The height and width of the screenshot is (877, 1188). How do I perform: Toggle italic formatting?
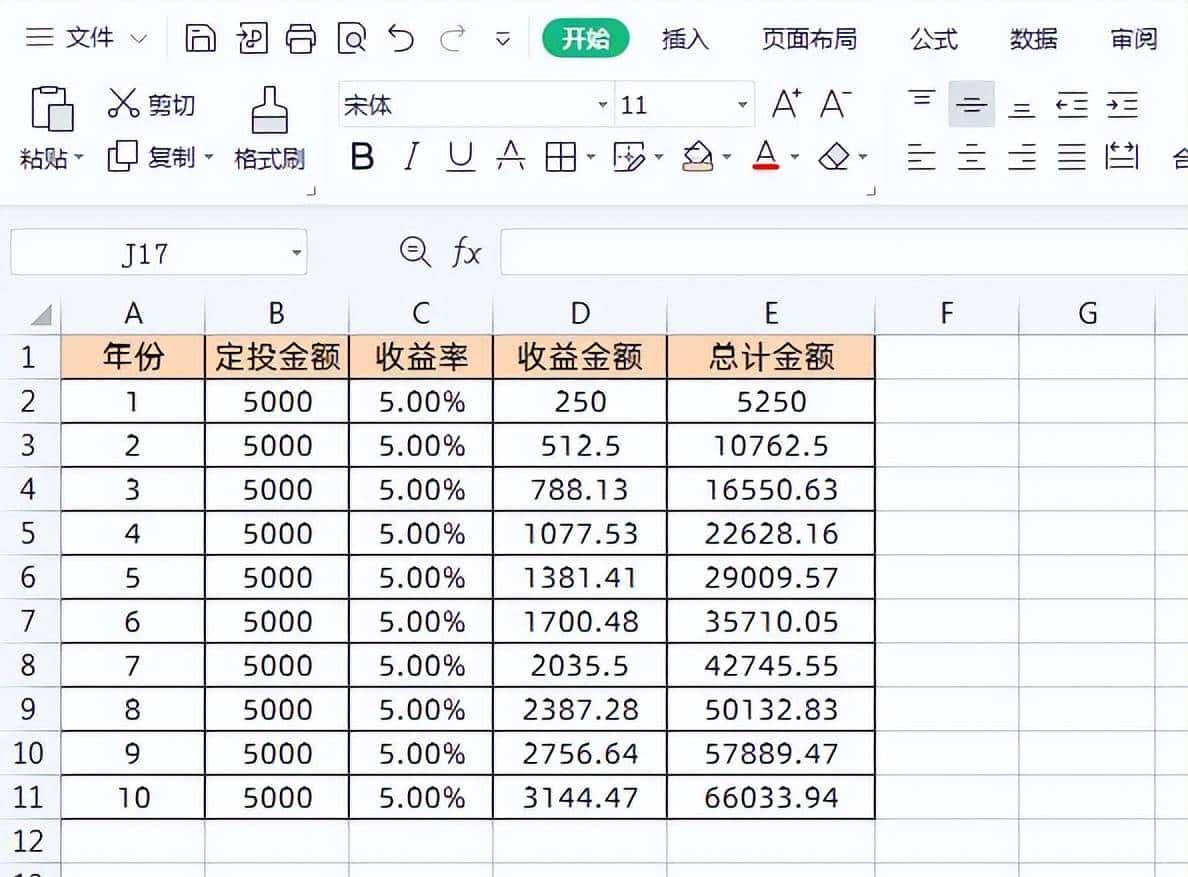[410, 157]
